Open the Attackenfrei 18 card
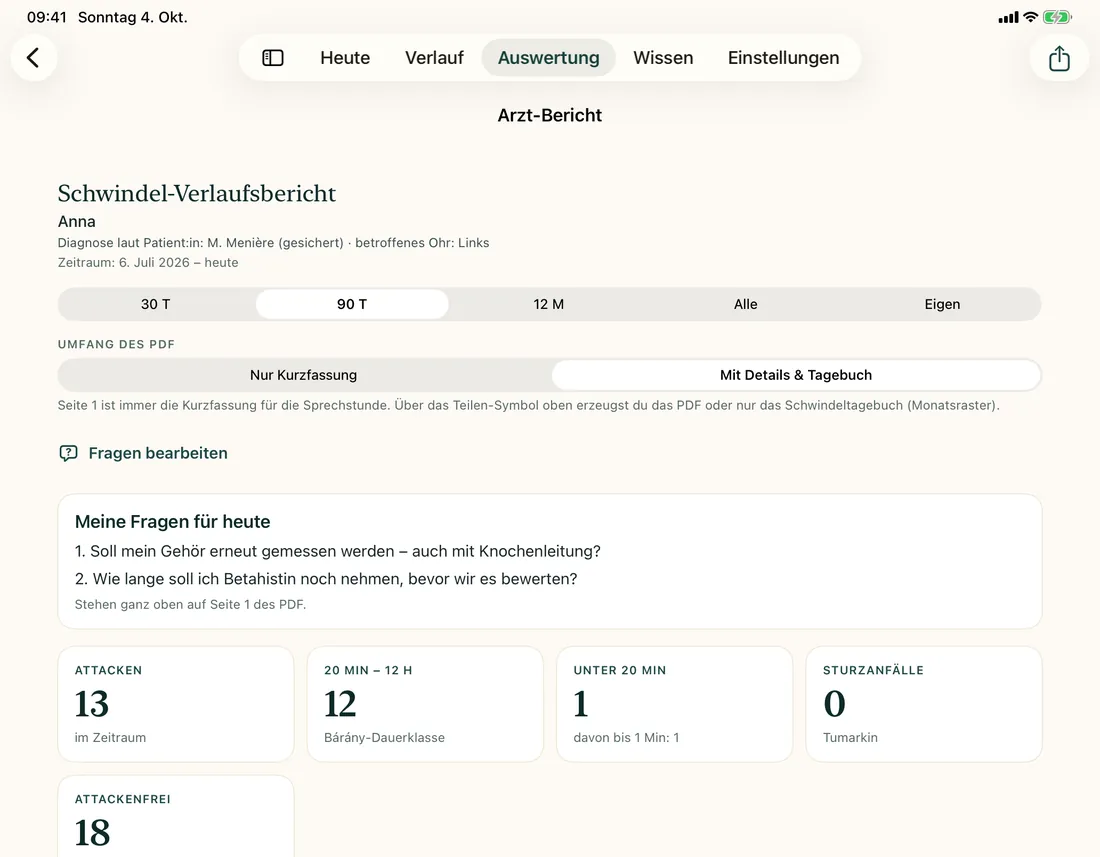This screenshot has height=857, width=1100. click(175, 816)
